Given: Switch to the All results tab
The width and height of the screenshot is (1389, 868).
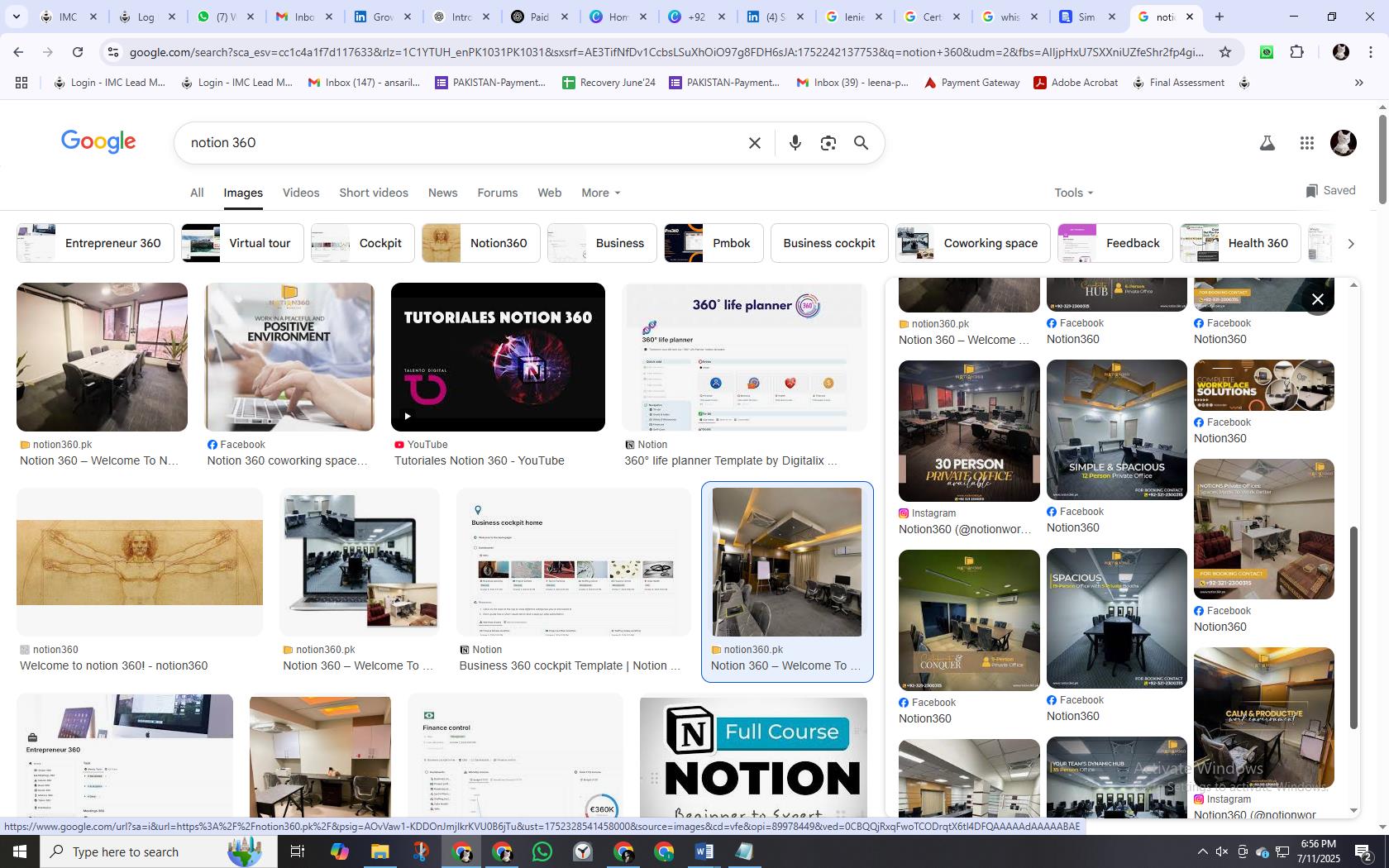Looking at the screenshot, I should tap(197, 193).
